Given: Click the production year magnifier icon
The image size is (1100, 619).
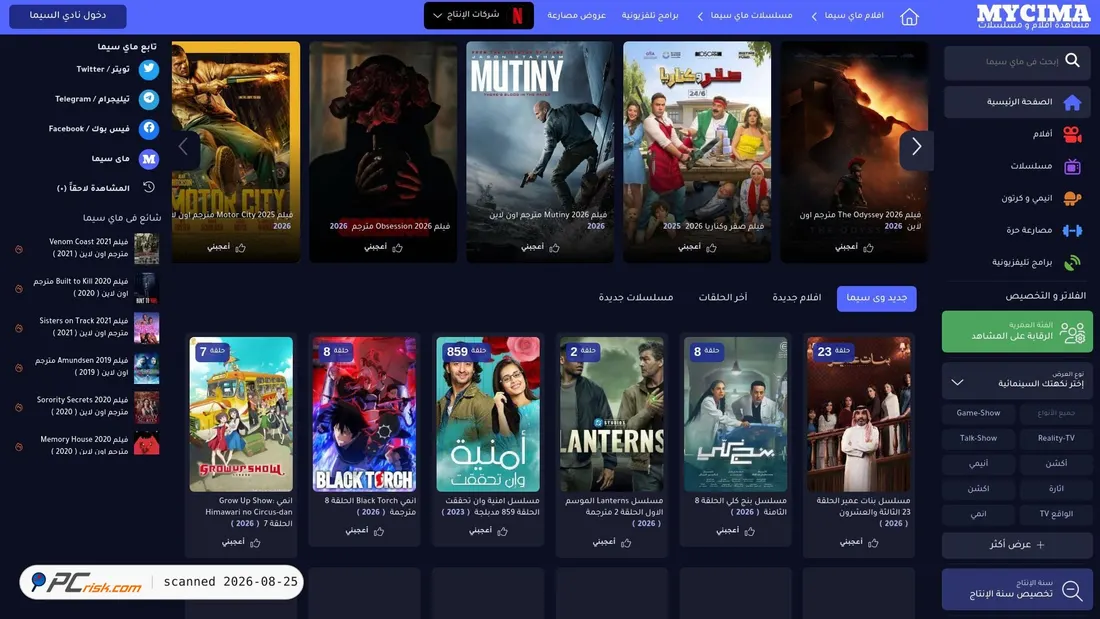Looking at the screenshot, I should 1072,590.
